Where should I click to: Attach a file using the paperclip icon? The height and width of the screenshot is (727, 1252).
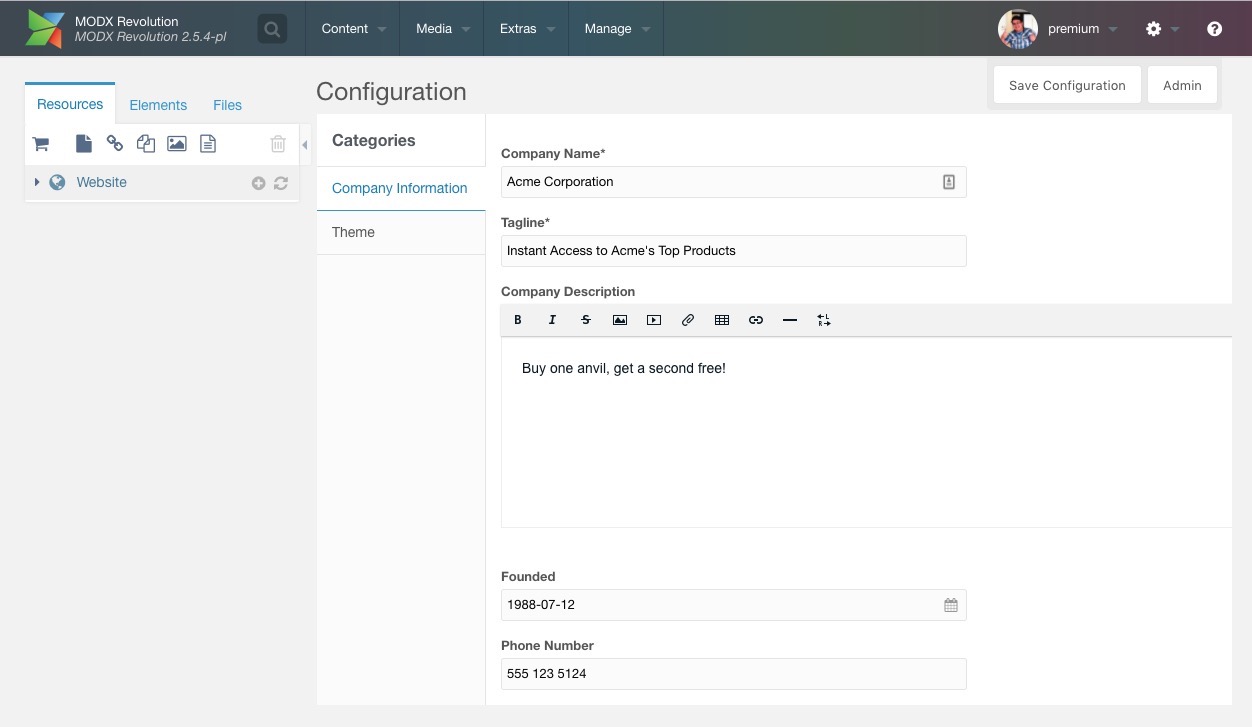[x=688, y=320]
